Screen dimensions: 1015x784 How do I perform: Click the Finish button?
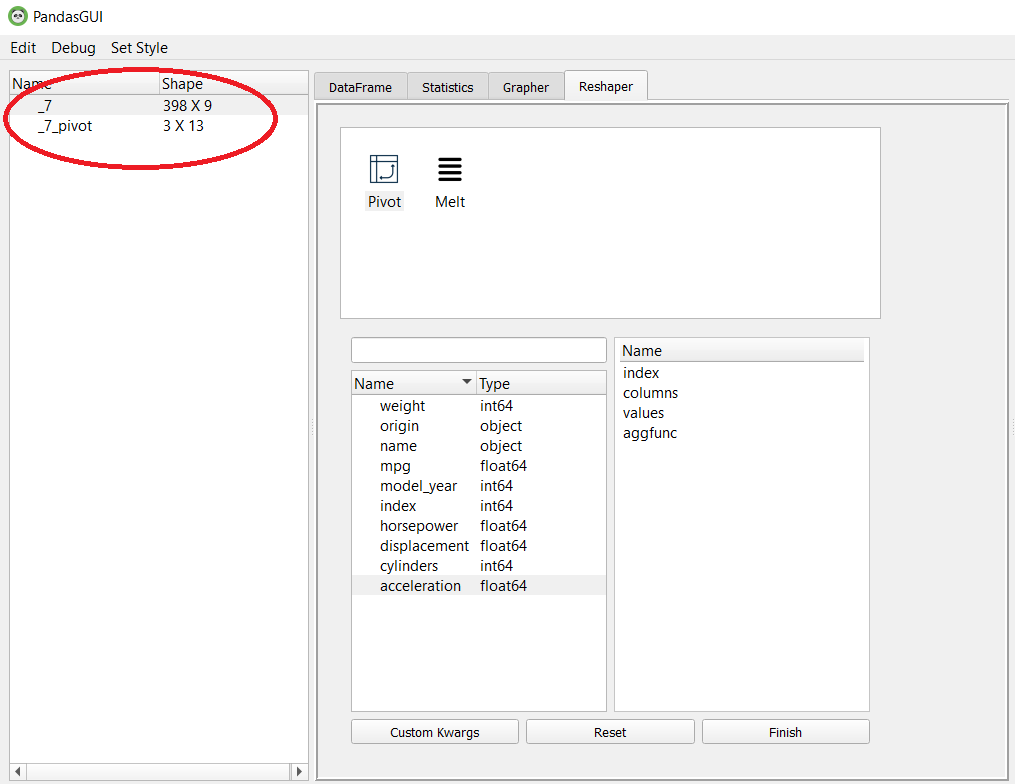(x=785, y=732)
